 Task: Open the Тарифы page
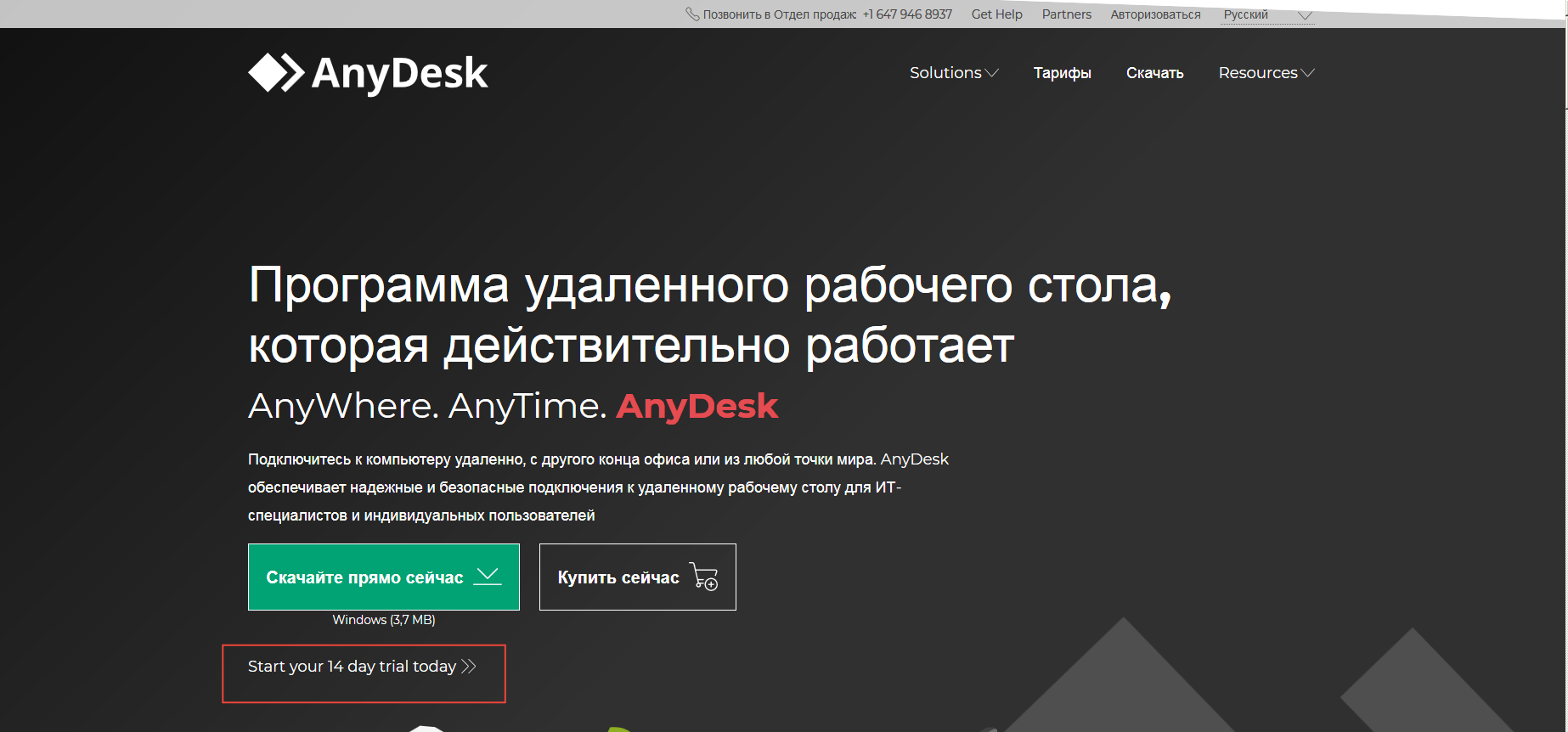point(1062,73)
